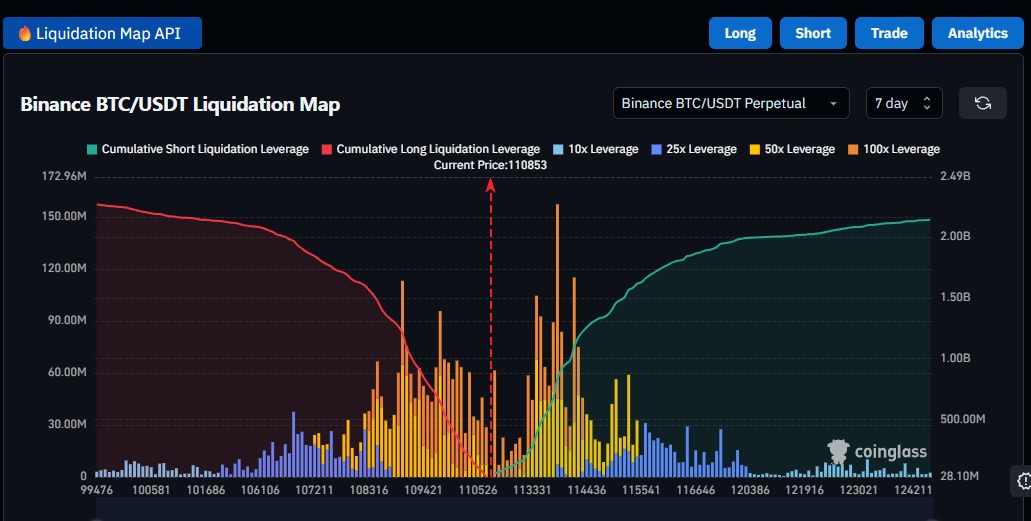Click the 109421 x-axis price label

[x=423, y=490]
